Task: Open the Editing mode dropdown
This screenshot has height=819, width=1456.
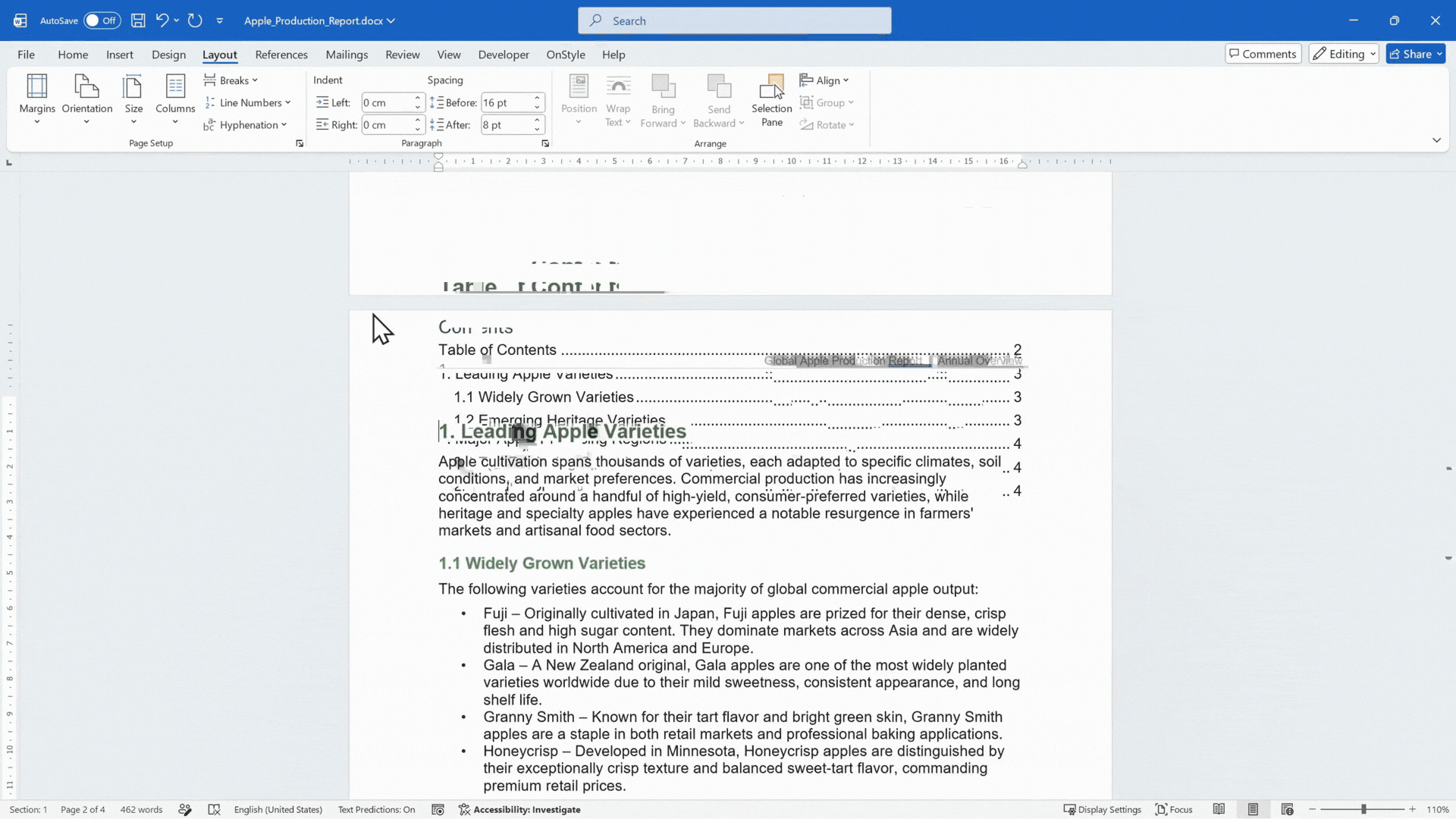Action: (1344, 54)
